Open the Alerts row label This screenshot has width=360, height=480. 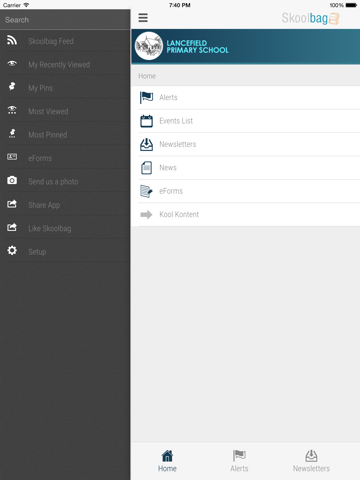point(168,97)
